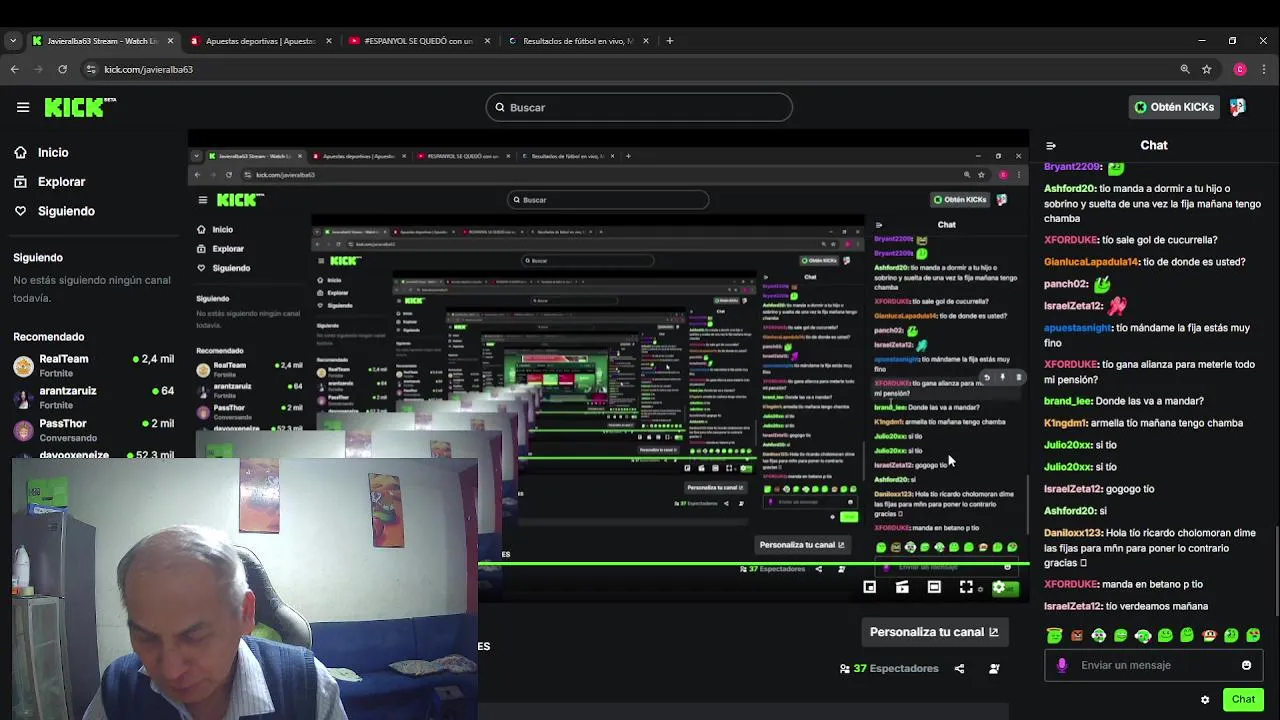Open PassThor recommended channel
The width and height of the screenshot is (1280, 720).
tap(94, 430)
